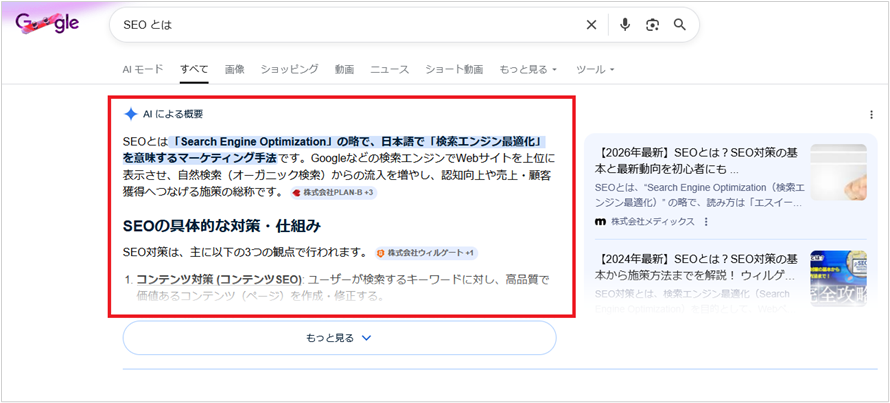Open the 画像 tab
Screen dimensions: 890x403
coord(234,69)
